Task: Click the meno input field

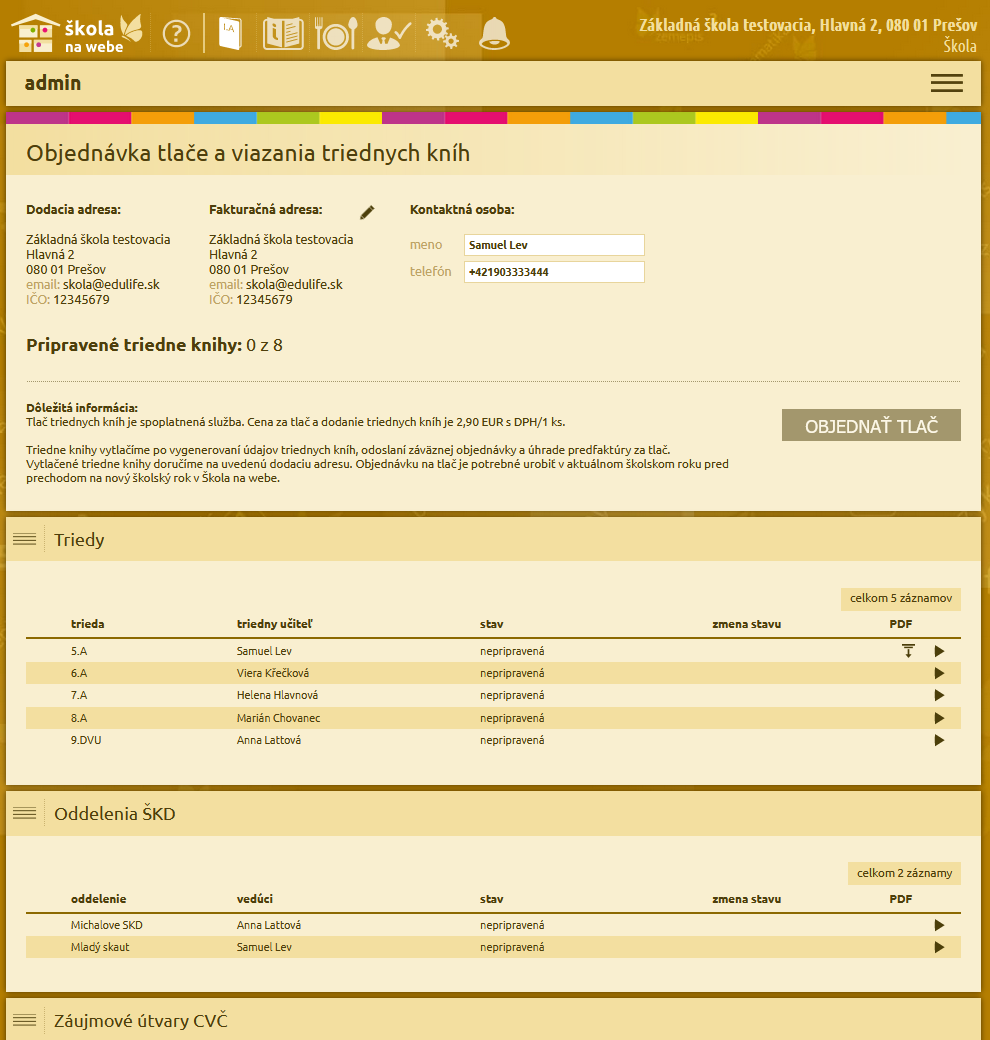Action: tap(554, 245)
